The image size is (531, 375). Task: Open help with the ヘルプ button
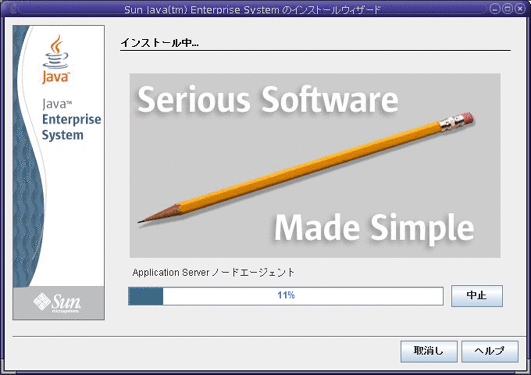click(490, 351)
